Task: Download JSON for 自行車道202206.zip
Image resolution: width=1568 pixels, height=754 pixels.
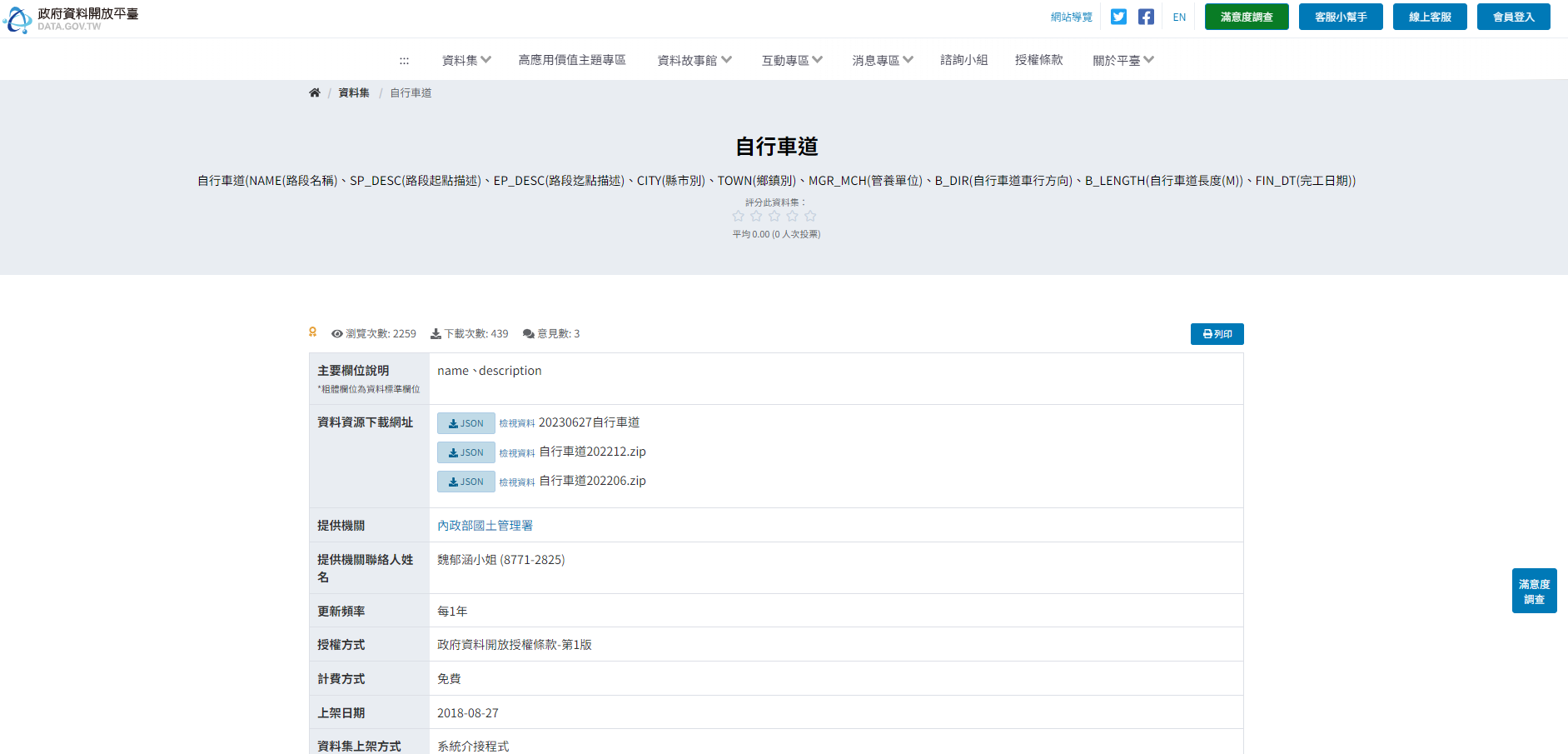Action: point(466,482)
